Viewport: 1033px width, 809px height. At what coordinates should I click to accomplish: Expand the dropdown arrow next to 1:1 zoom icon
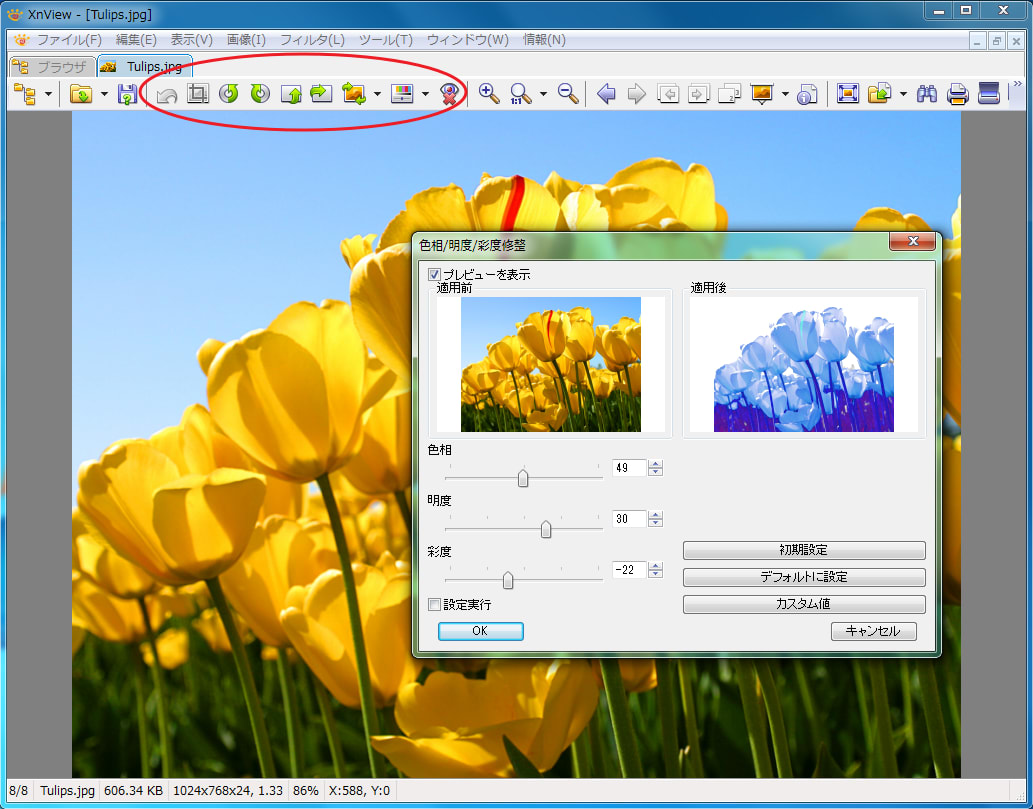pos(543,95)
